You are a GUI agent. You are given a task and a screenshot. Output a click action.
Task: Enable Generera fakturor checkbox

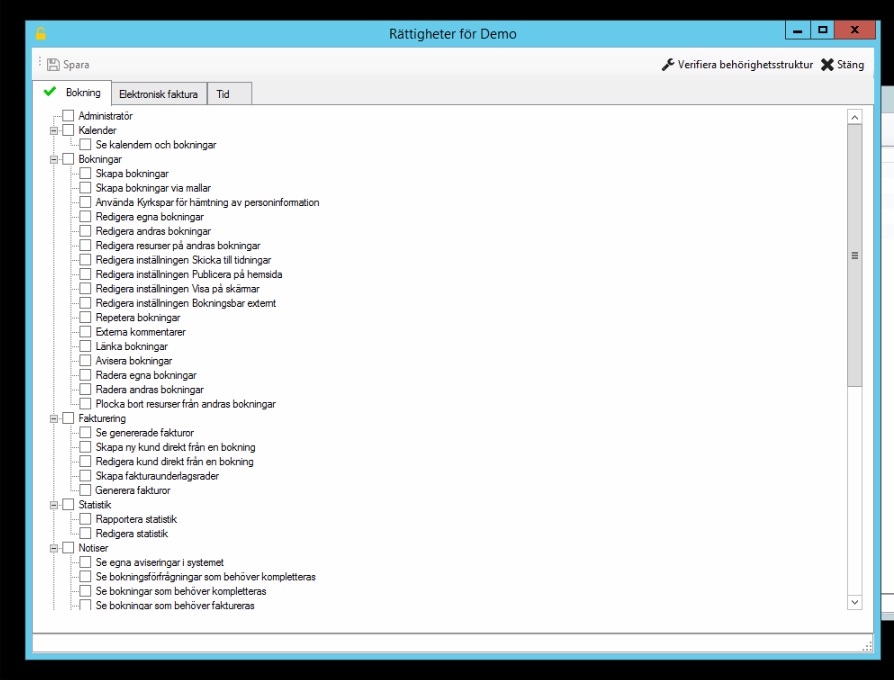coord(85,490)
